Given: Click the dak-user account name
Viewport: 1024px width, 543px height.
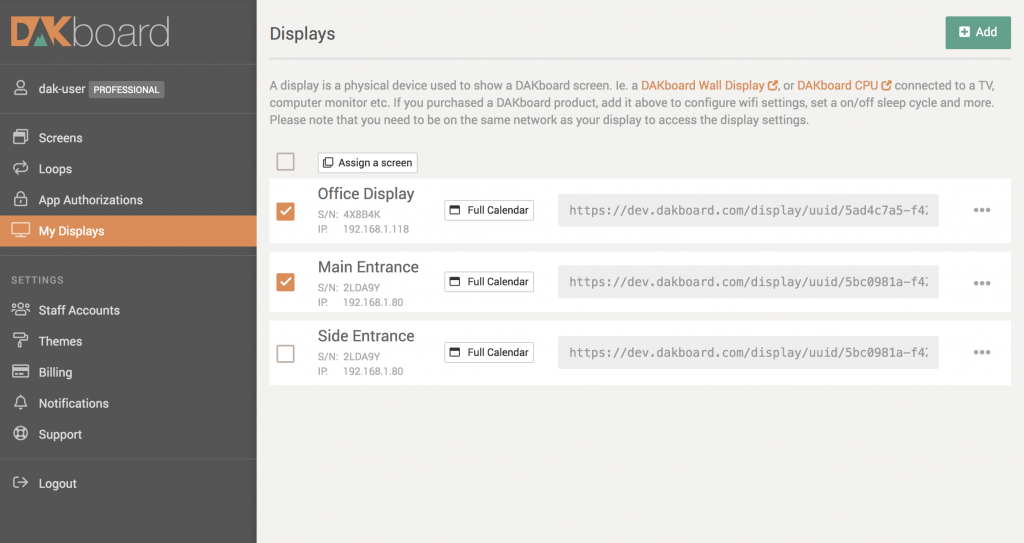Looking at the screenshot, I should tap(61, 89).
